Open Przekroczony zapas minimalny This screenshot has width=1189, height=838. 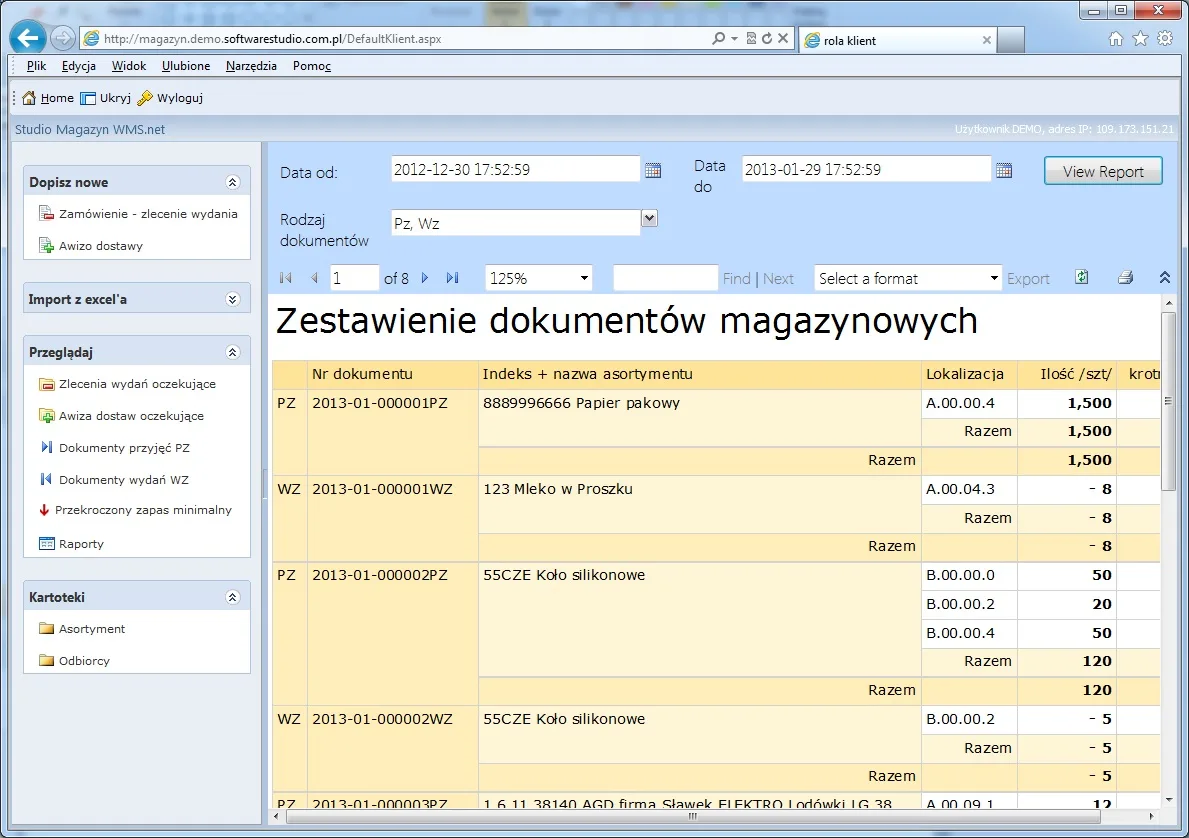tap(136, 510)
